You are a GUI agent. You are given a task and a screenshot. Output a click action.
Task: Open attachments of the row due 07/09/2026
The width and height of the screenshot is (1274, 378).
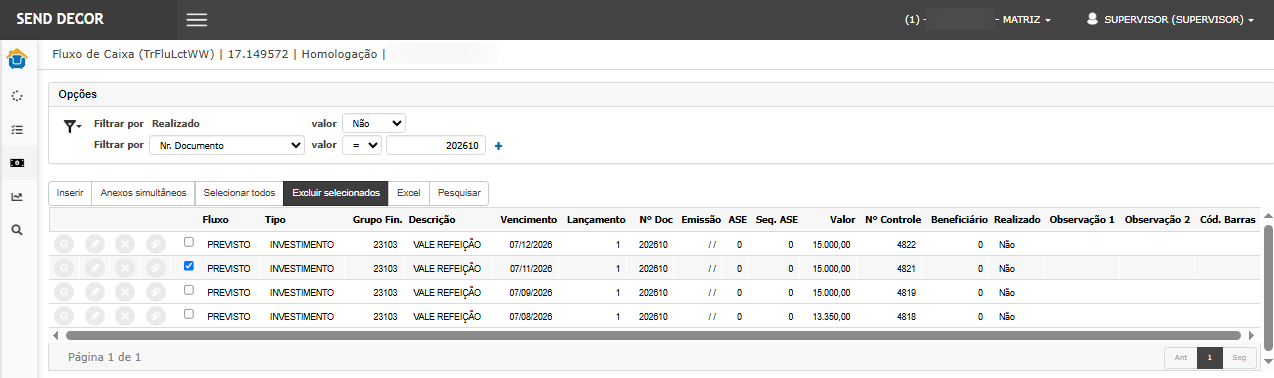pyautogui.click(x=155, y=292)
